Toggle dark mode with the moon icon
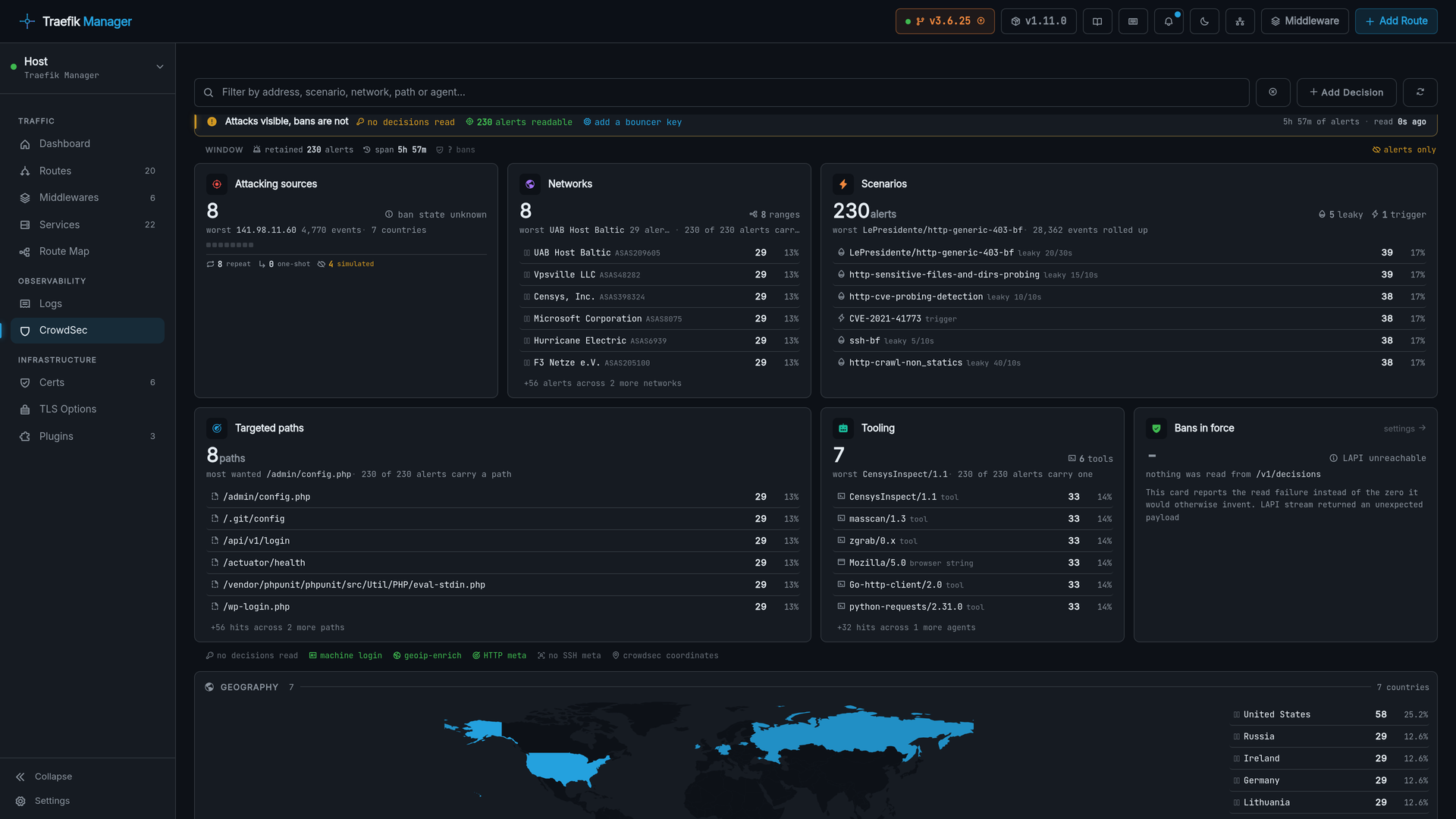Image resolution: width=1456 pixels, height=819 pixels. coord(1204,21)
